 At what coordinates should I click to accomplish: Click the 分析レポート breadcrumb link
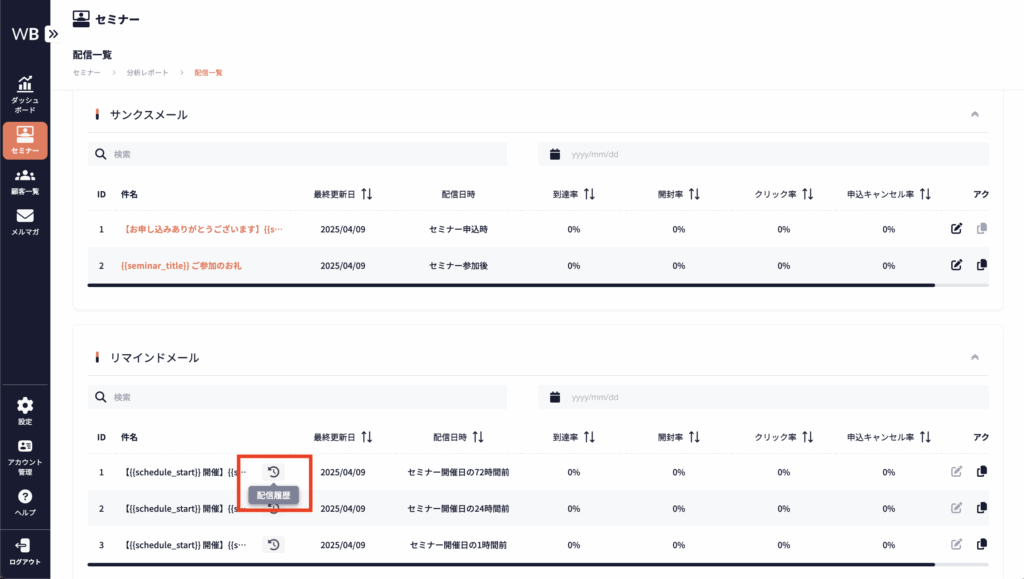pyautogui.click(x=147, y=73)
